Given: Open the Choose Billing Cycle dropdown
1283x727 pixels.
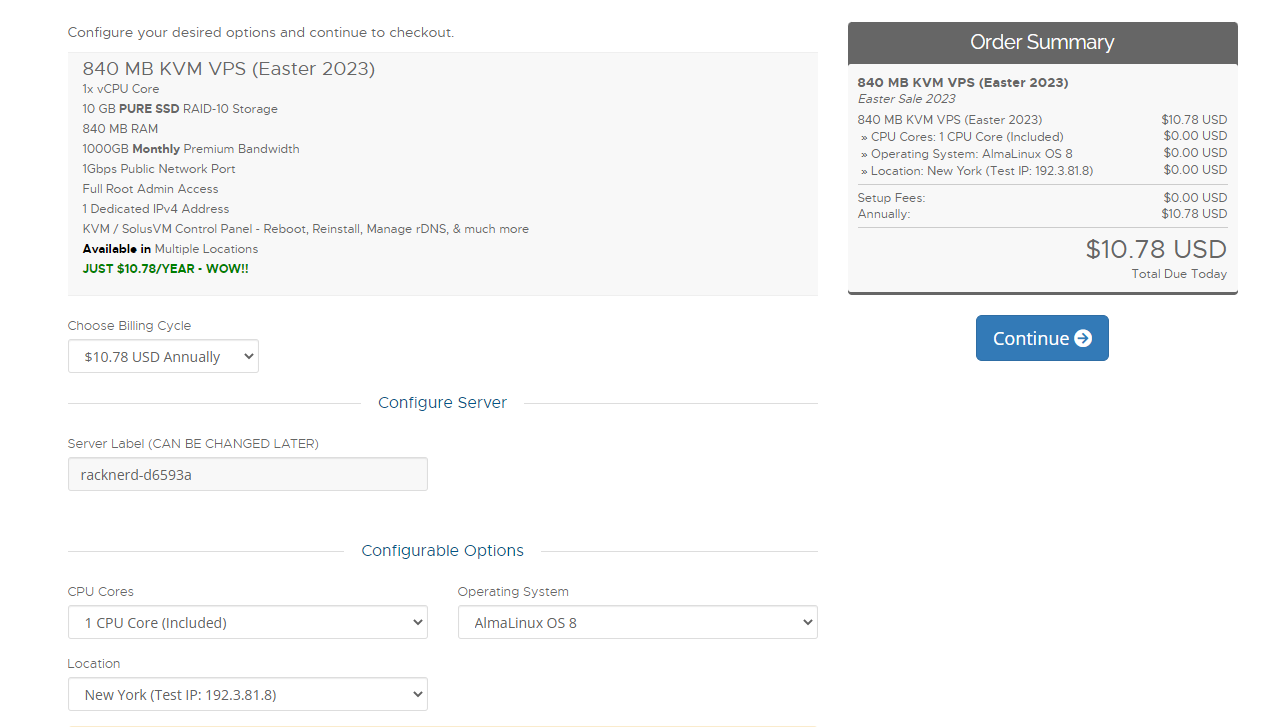Looking at the screenshot, I should point(163,357).
